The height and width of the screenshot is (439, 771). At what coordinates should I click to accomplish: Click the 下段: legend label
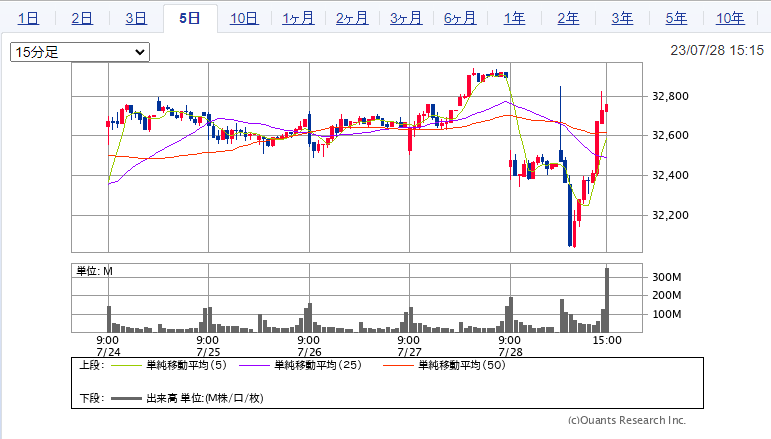(x=92, y=398)
